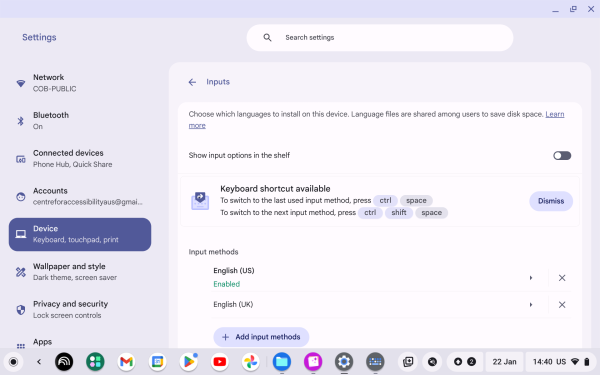Expand English (US) input method options
The width and height of the screenshot is (600, 375).
tap(531, 278)
